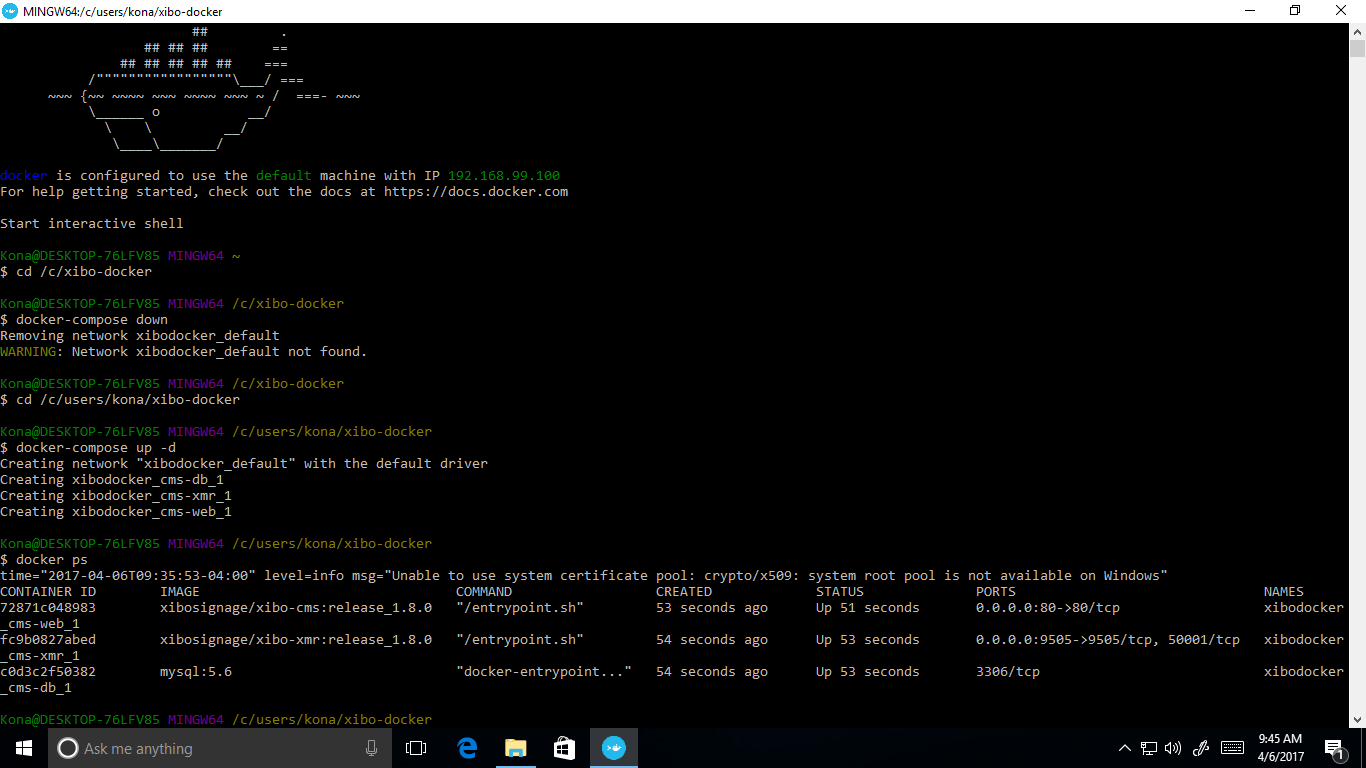The height and width of the screenshot is (768, 1366).
Task: Open the Windows Store taskbar icon
Action: 564,748
